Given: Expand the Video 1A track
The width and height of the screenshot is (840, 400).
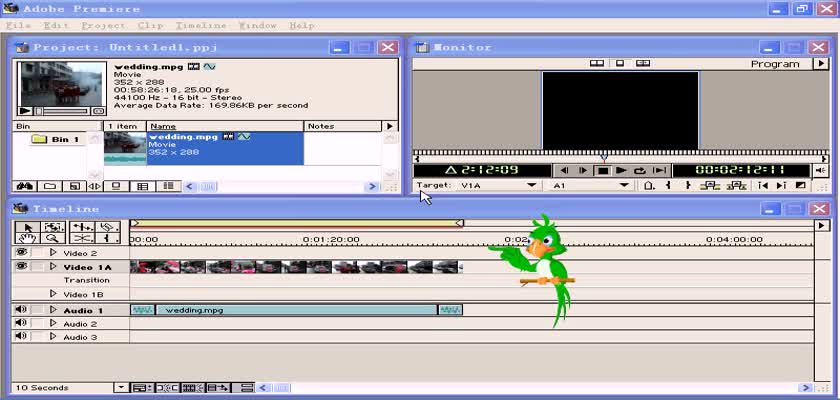Looking at the screenshot, I should (x=53, y=266).
